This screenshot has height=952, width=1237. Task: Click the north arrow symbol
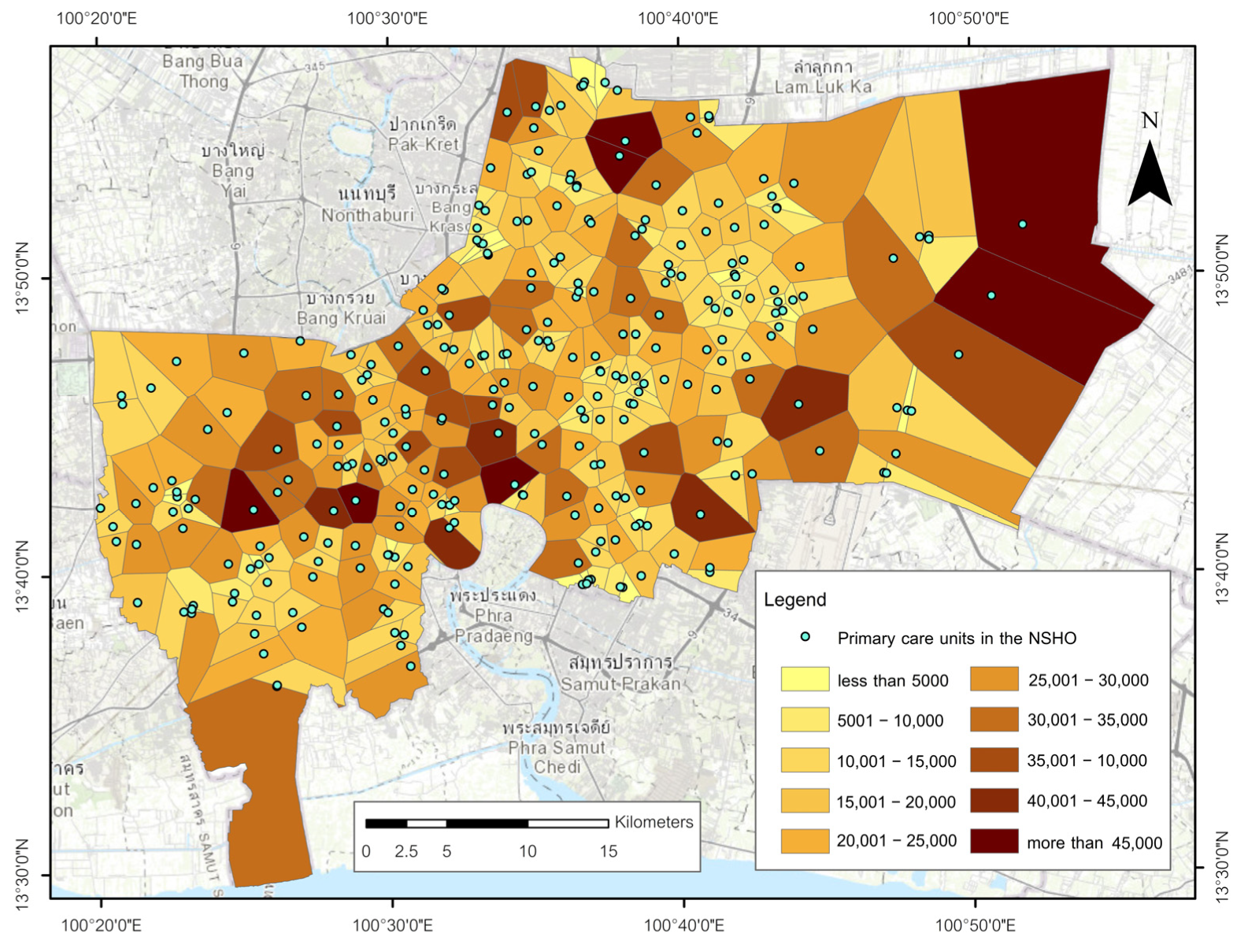click(1150, 173)
